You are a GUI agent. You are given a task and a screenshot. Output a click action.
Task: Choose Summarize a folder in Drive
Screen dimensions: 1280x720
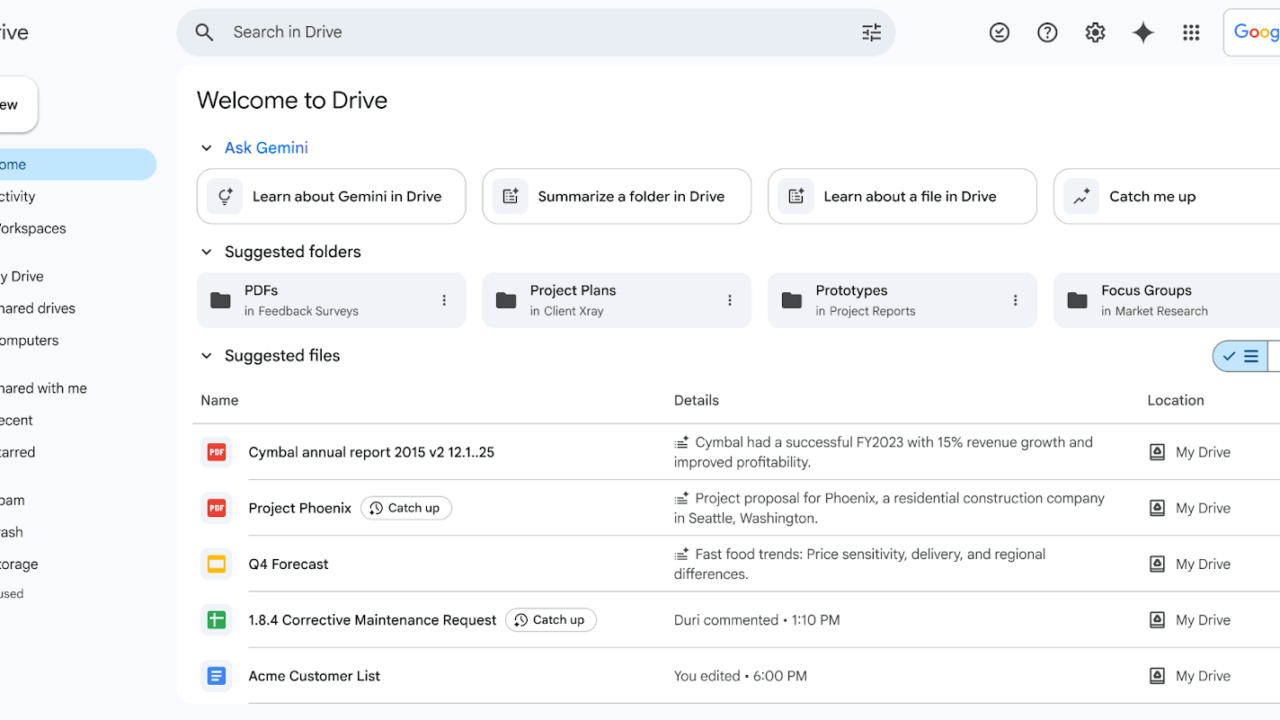pos(617,196)
